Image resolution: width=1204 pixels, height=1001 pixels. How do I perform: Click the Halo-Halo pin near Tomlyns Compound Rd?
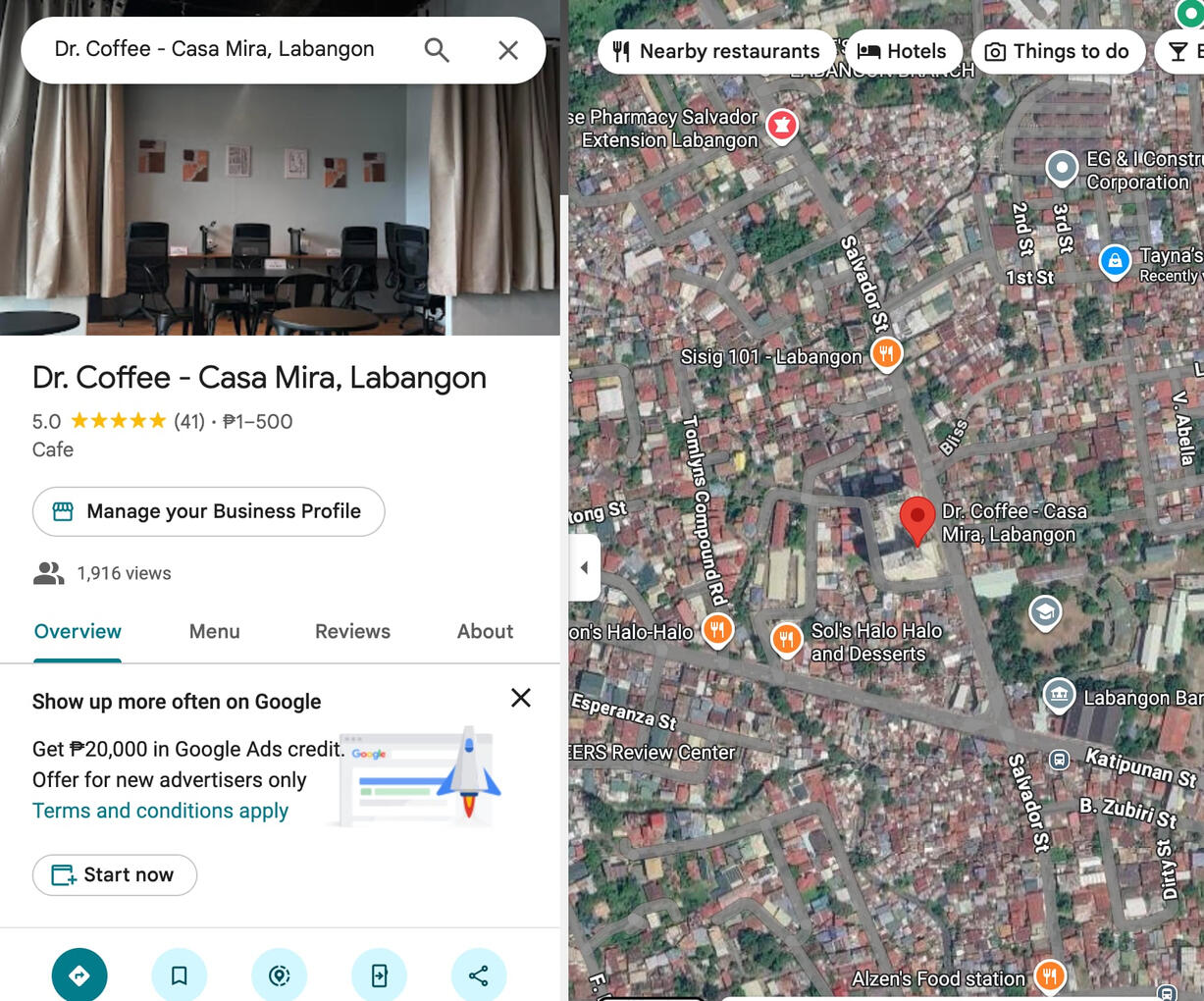(718, 629)
